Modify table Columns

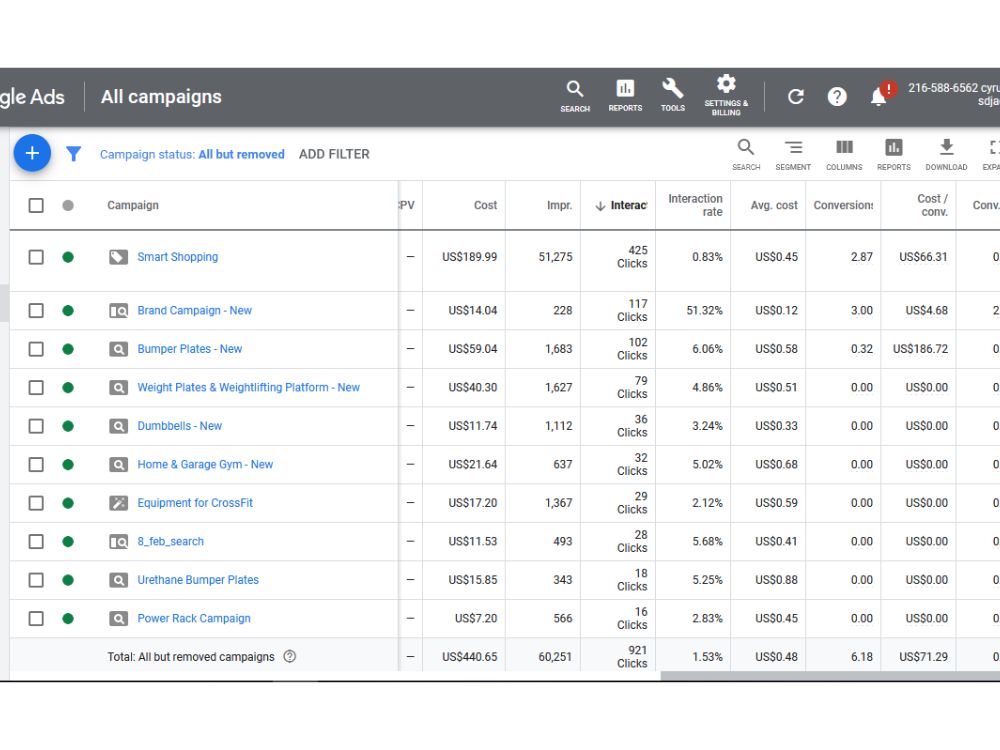[844, 155]
